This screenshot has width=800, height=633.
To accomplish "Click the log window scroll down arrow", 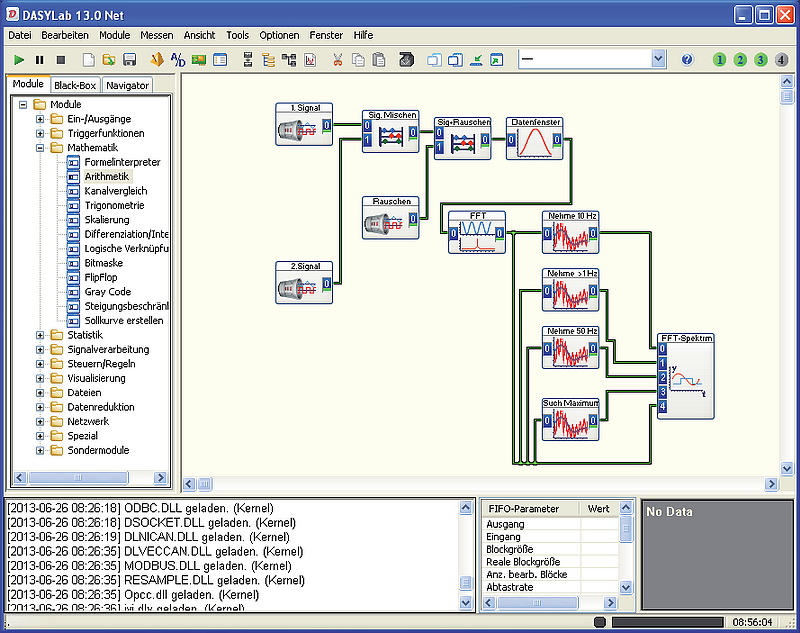I will coord(465,602).
